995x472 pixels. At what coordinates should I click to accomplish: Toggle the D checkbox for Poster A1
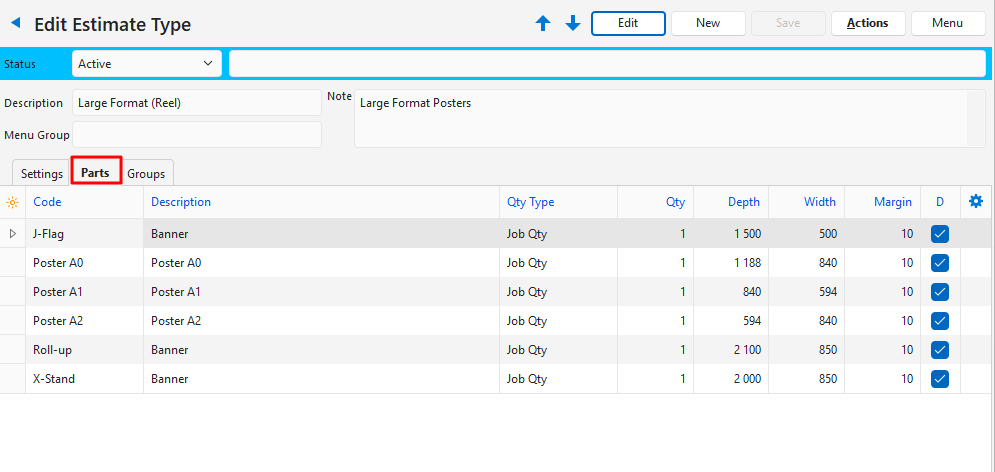coord(940,292)
